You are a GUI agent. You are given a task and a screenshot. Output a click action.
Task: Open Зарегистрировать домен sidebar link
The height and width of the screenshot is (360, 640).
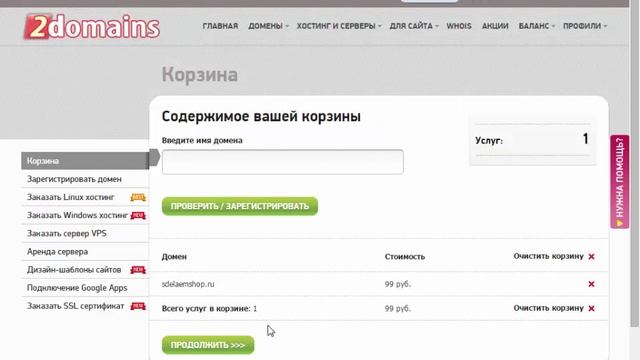click(x=74, y=179)
